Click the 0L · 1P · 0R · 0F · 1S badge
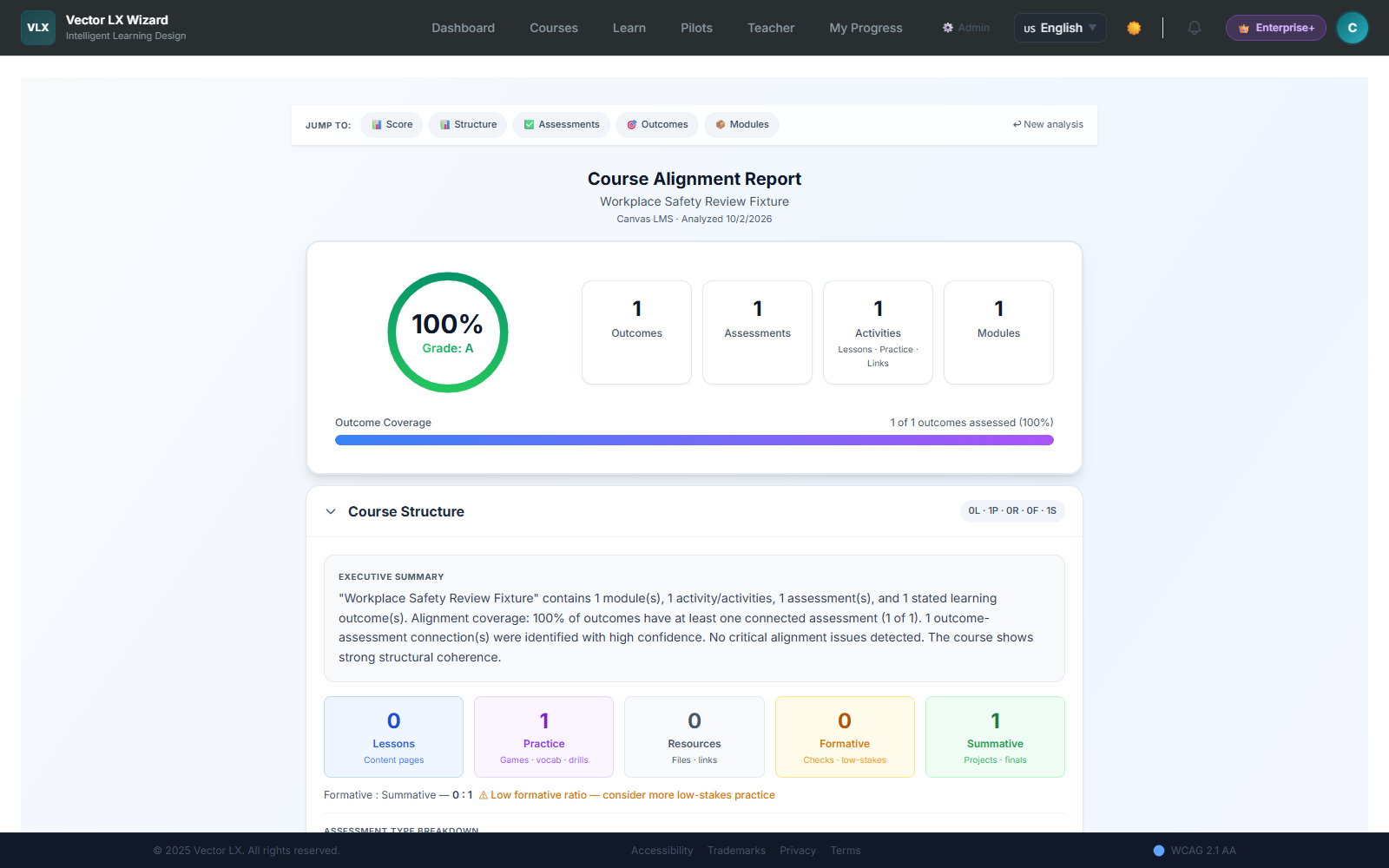Image resolution: width=1389 pixels, height=868 pixels. [1012, 511]
